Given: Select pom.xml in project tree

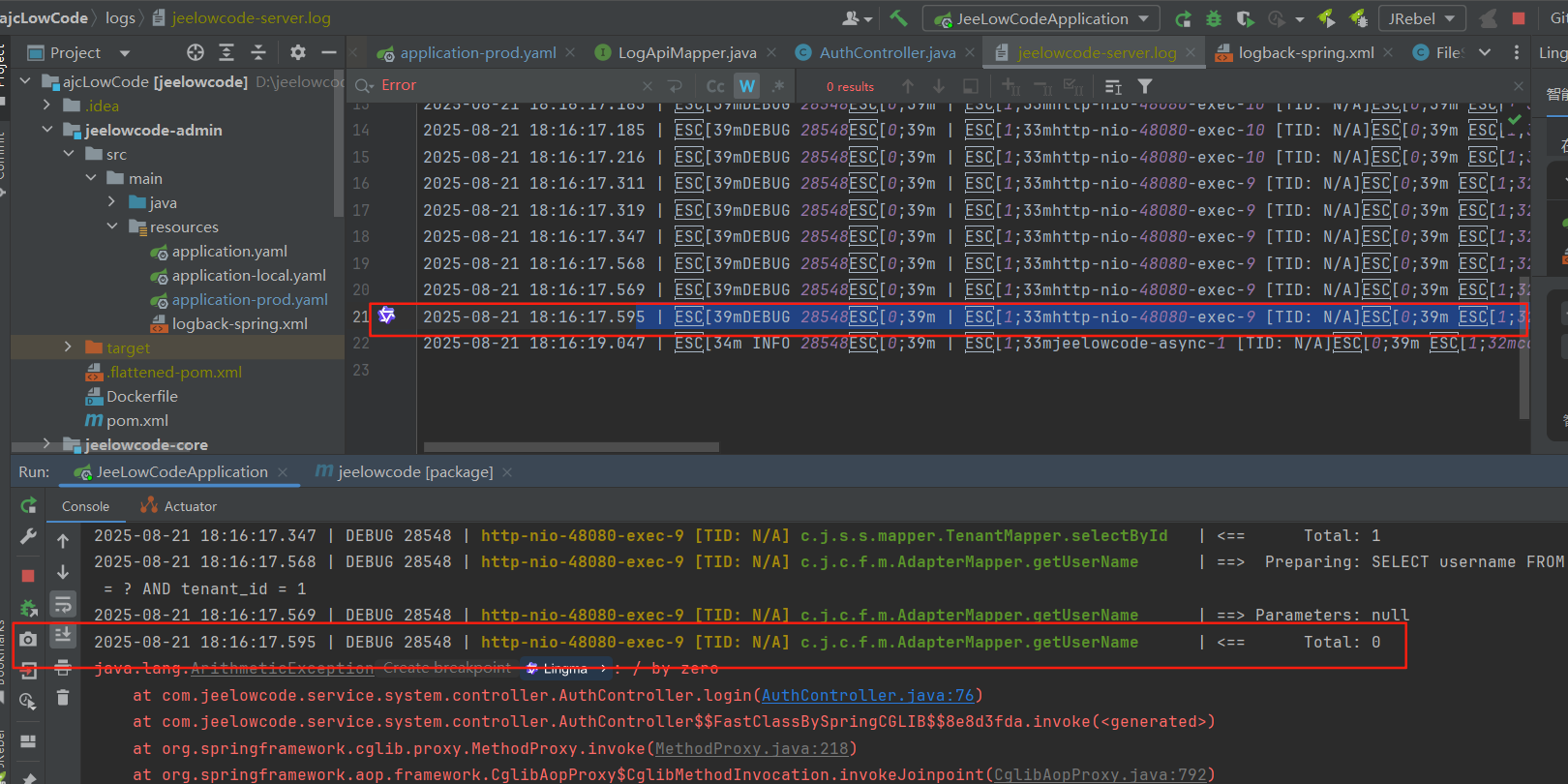Looking at the screenshot, I should pyautogui.click(x=136, y=420).
